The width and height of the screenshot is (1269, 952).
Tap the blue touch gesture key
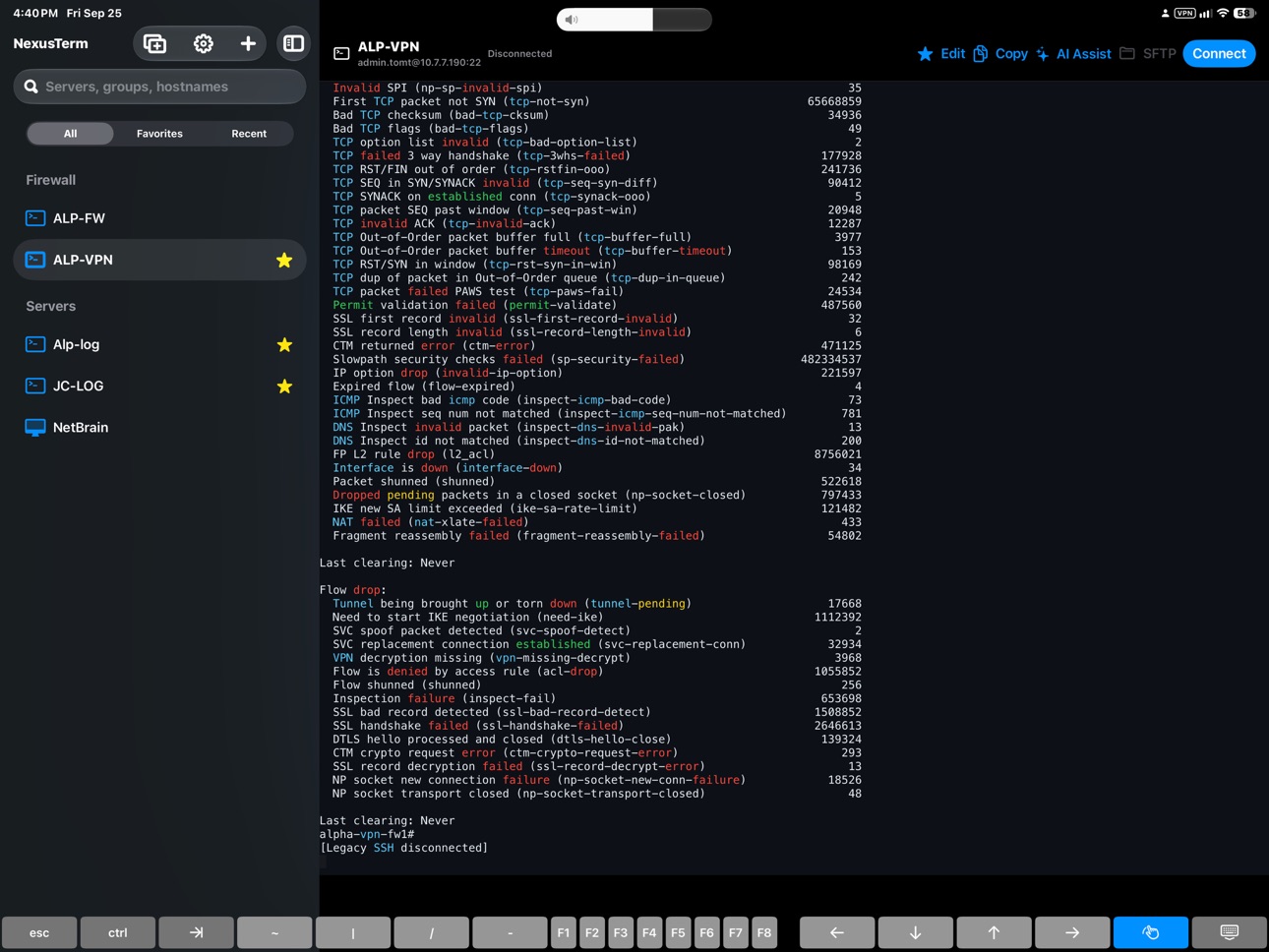[1150, 932]
